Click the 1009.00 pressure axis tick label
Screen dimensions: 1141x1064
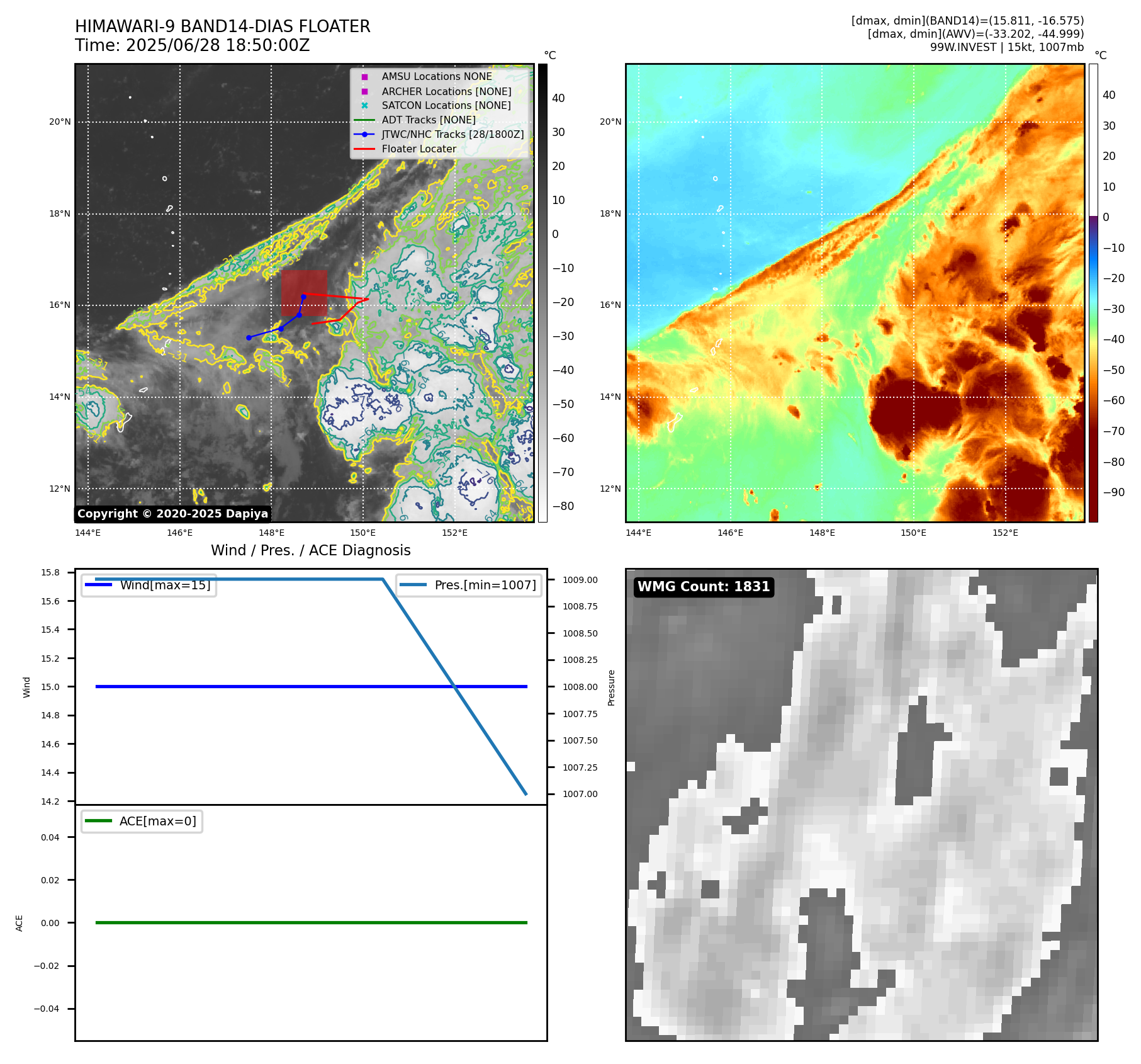tap(580, 580)
